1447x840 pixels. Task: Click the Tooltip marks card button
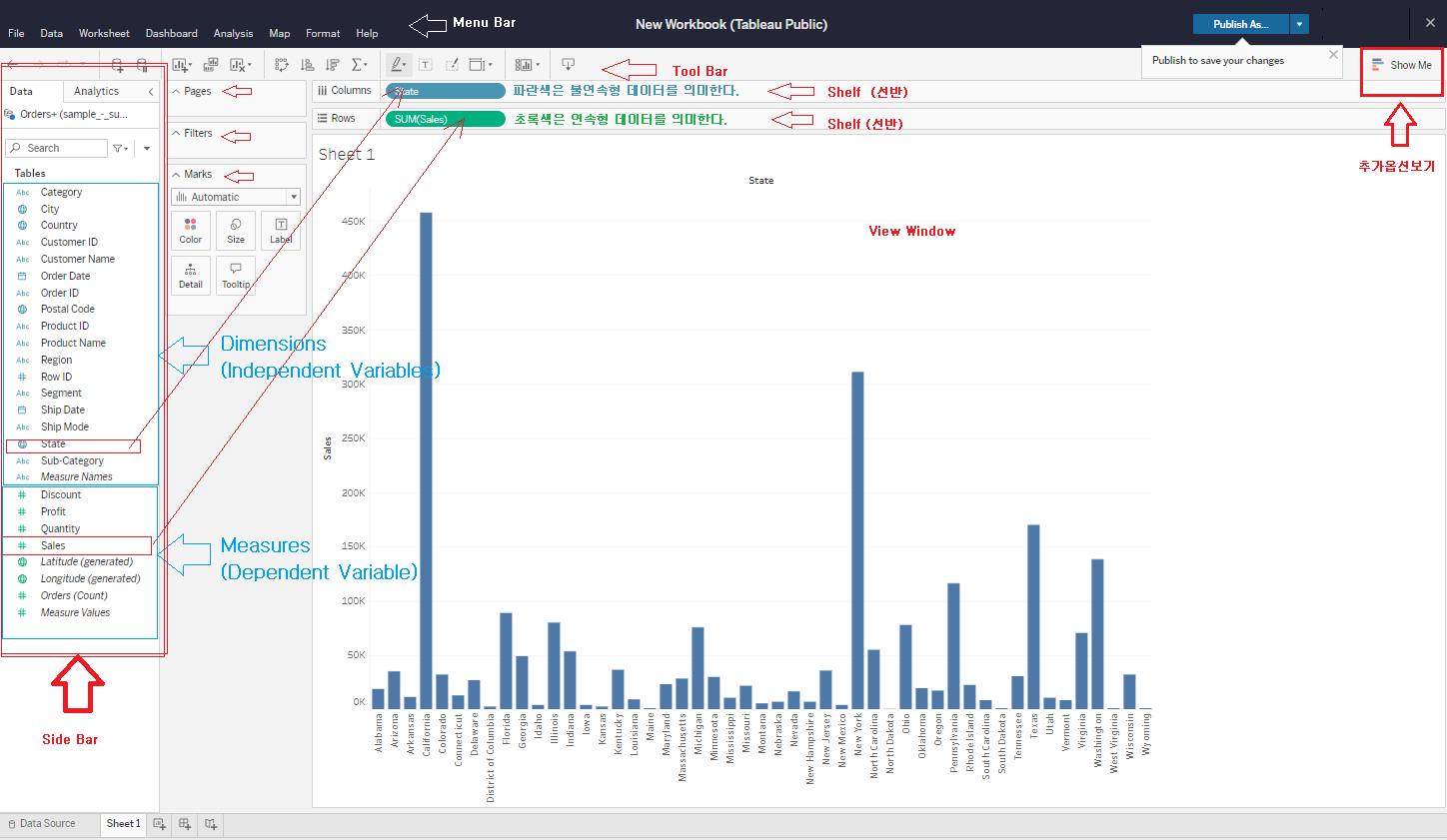tap(236, 276)
